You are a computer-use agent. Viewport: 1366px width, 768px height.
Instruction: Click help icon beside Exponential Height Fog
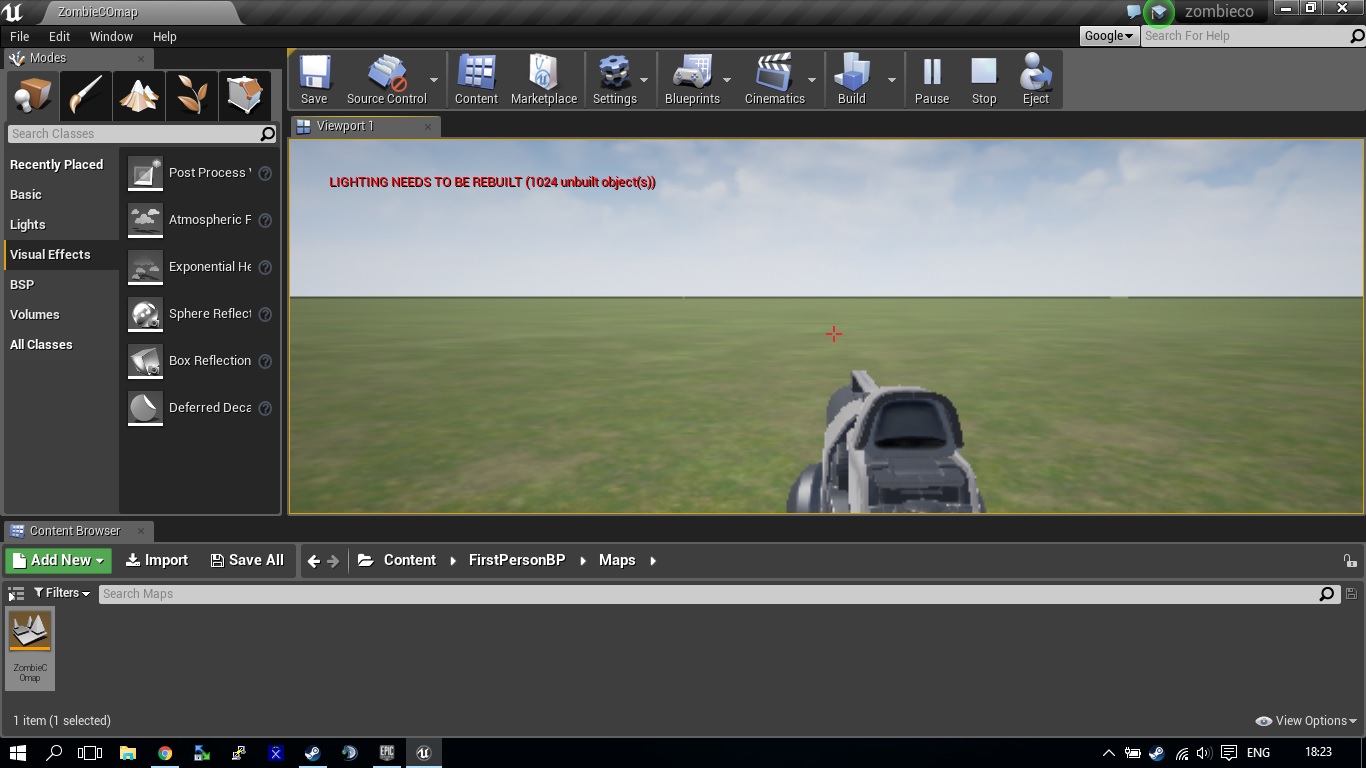point(265,267)
